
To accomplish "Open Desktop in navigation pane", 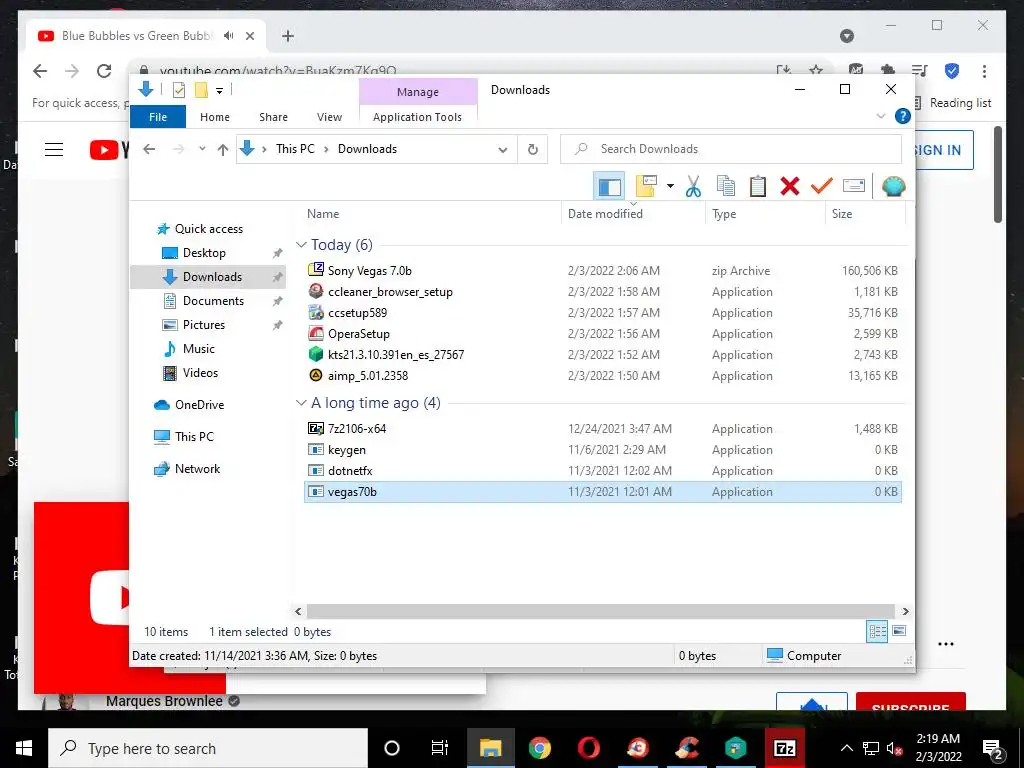I will click(204, 253).
